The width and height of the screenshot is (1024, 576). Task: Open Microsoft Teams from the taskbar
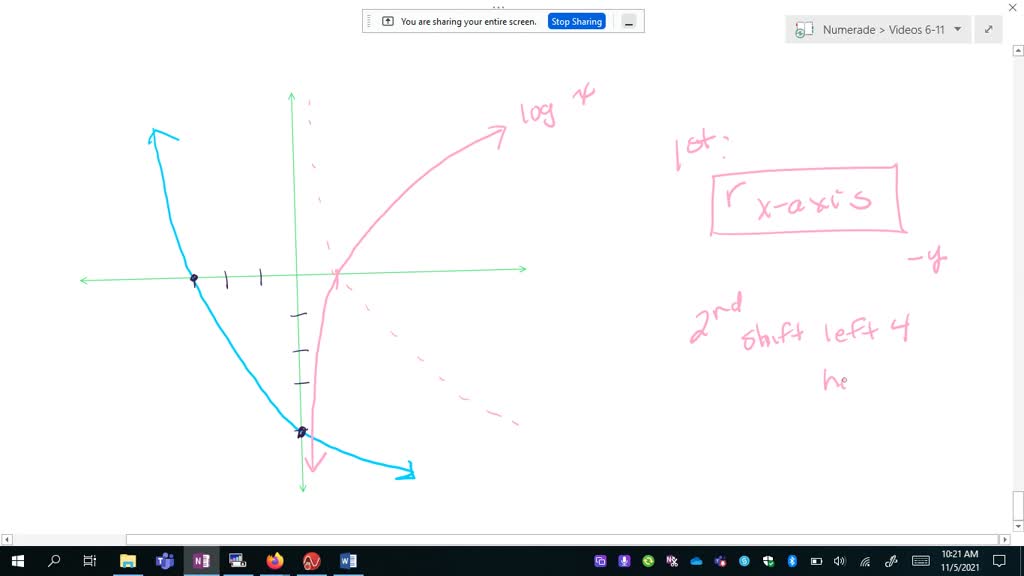pos(164,560)
